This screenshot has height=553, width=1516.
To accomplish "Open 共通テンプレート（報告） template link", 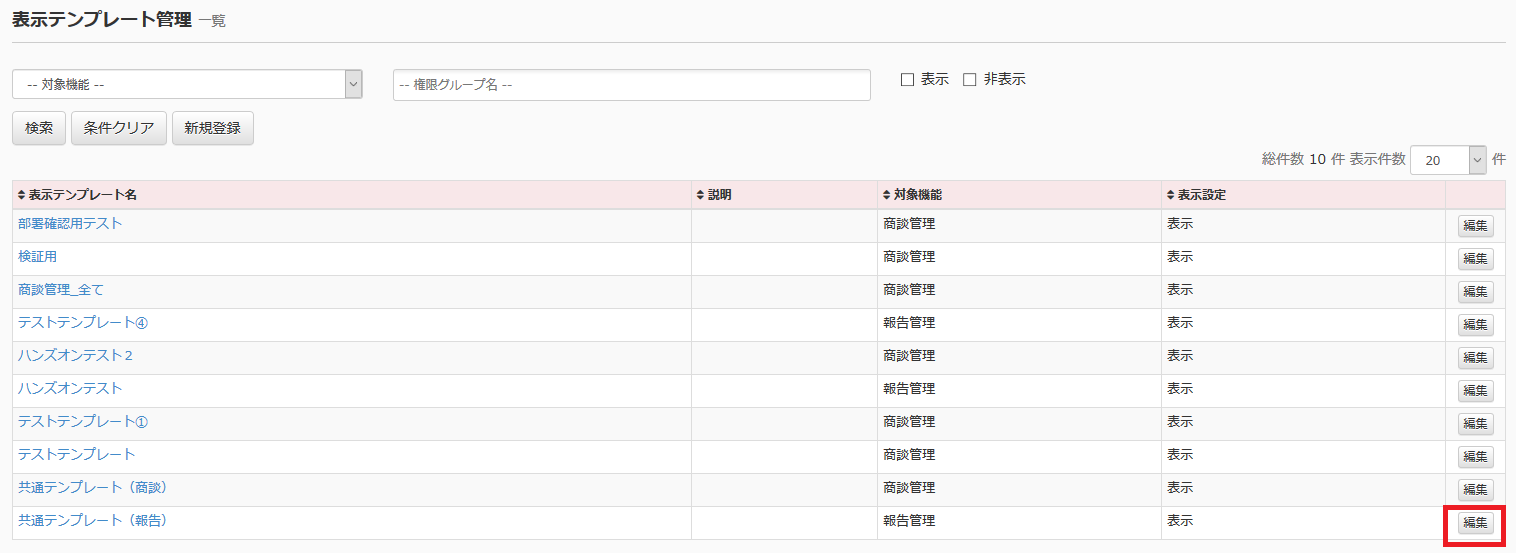I will pyautogui.click(x=92, y=520).
